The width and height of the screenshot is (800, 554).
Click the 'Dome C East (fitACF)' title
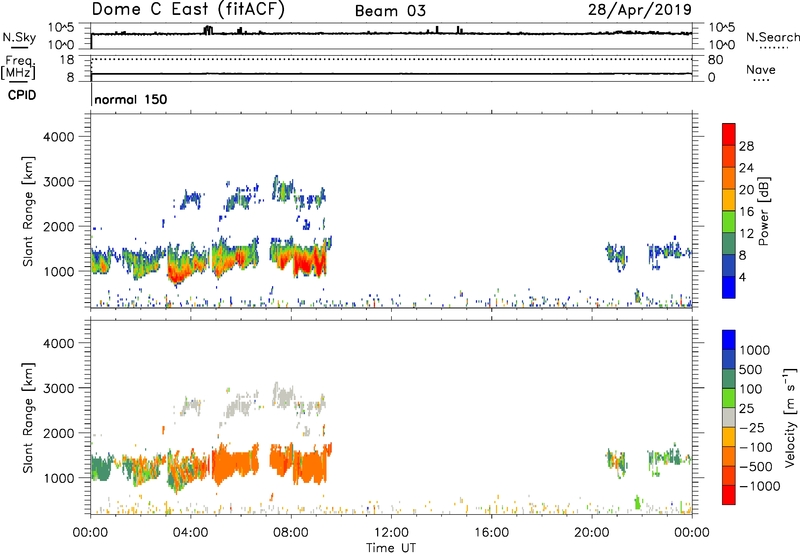coord(188,10)
